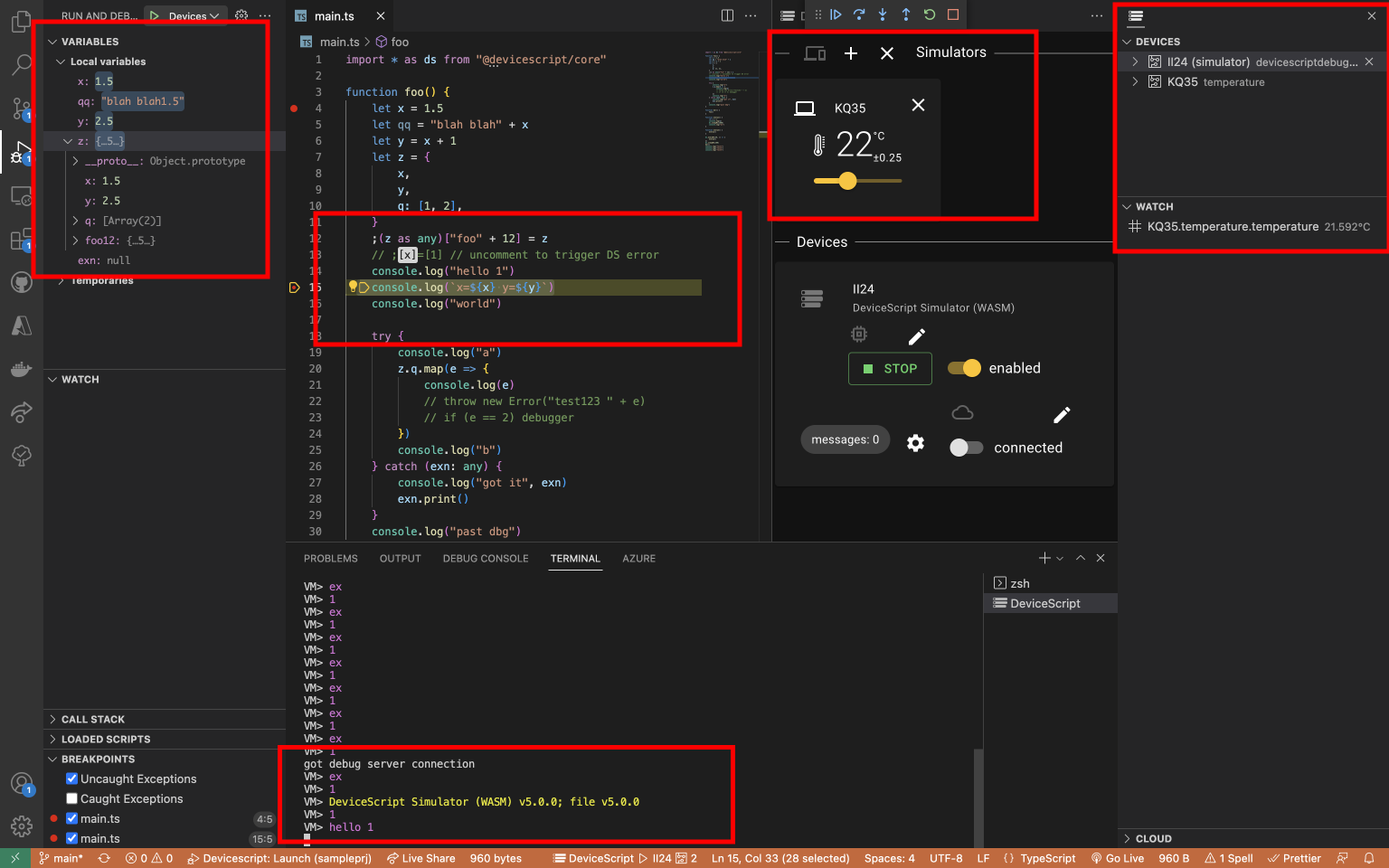Disable the 'enabled' toggle for the II24 simulator
Screen dimensions: 1389x868
[x=964, y=368]
